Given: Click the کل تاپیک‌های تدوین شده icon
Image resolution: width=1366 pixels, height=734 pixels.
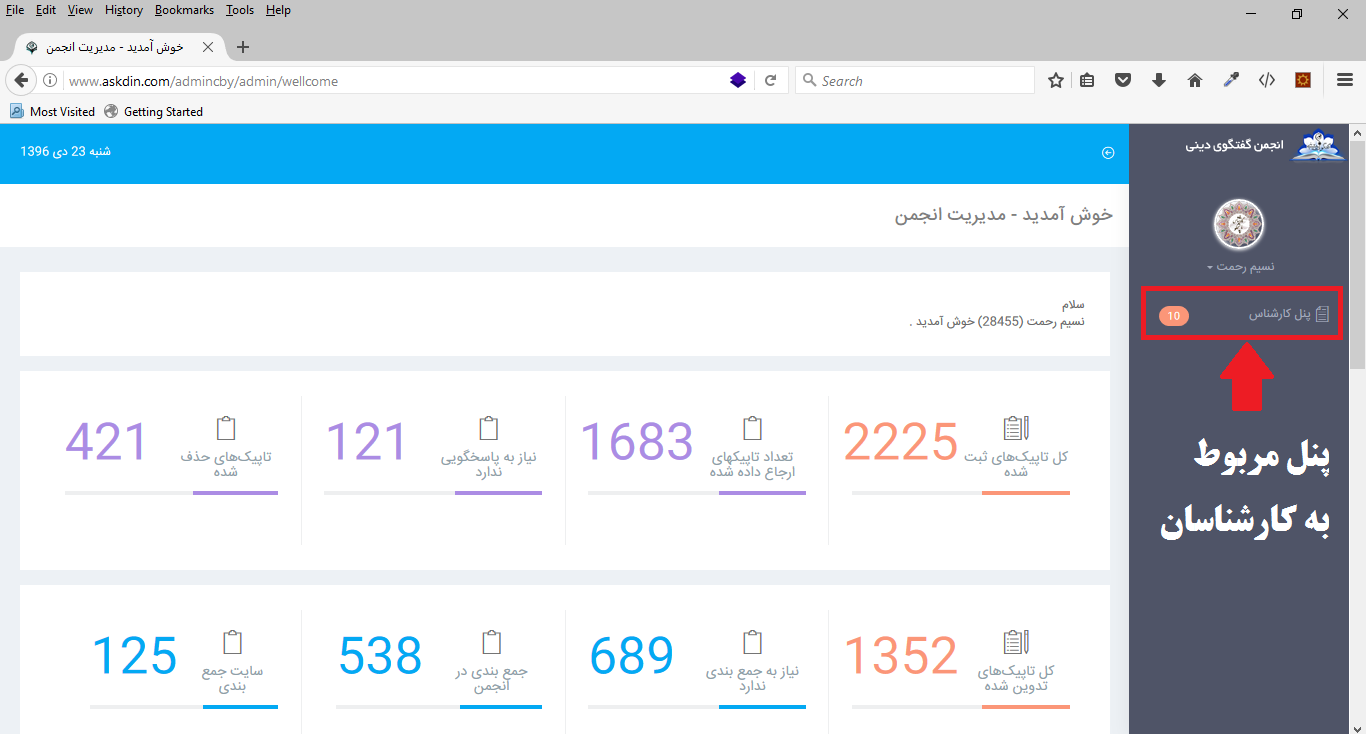Looking at the screenshot, I should tap(1016, 642).
